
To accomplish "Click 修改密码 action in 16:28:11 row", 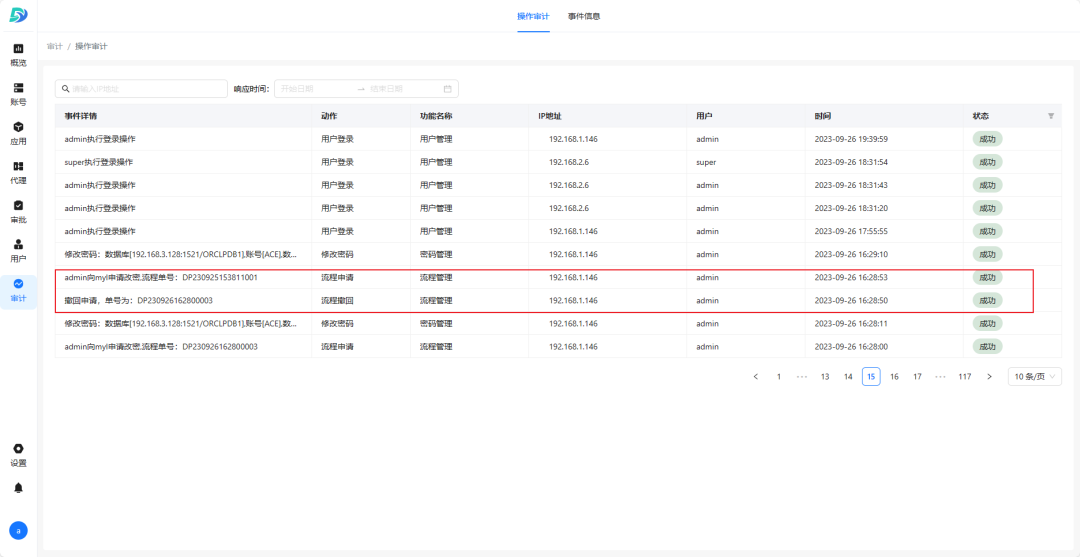I will (x=338, y=323).
